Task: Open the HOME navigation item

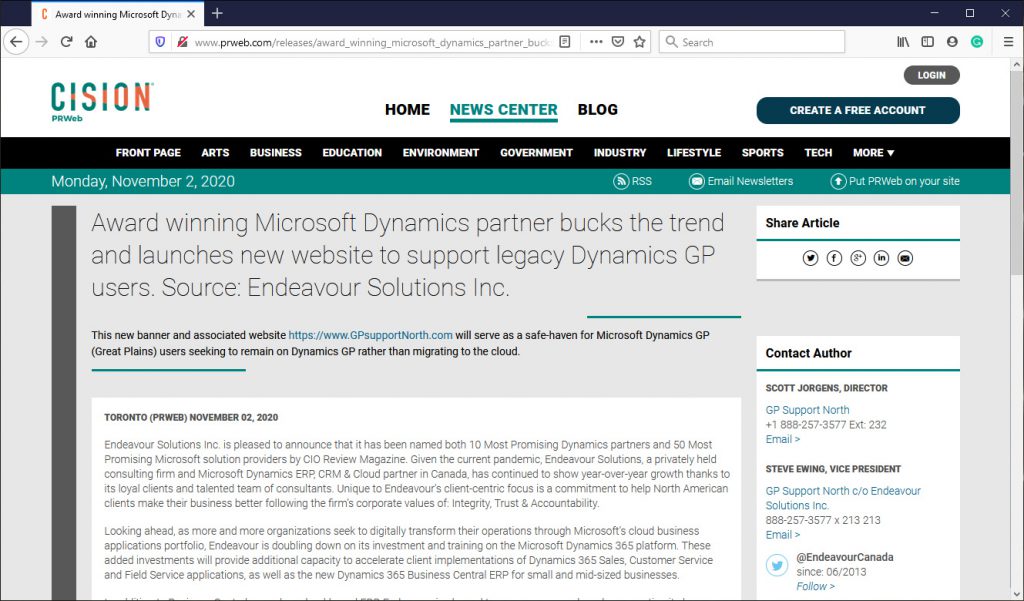Action: 407,109
